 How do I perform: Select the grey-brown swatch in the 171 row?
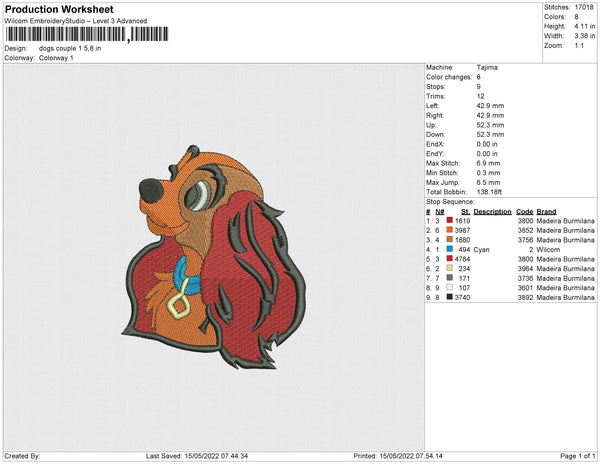[450, 278]
